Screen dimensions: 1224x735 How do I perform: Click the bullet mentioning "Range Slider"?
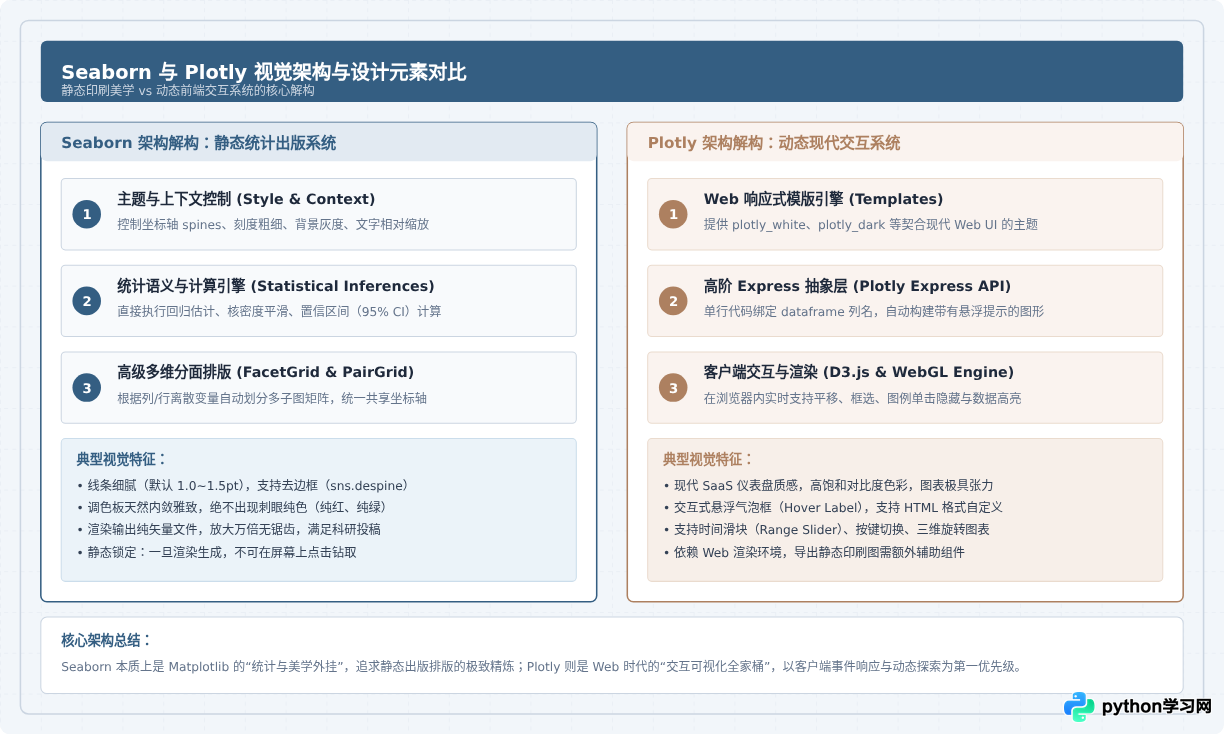coord(826,529)
